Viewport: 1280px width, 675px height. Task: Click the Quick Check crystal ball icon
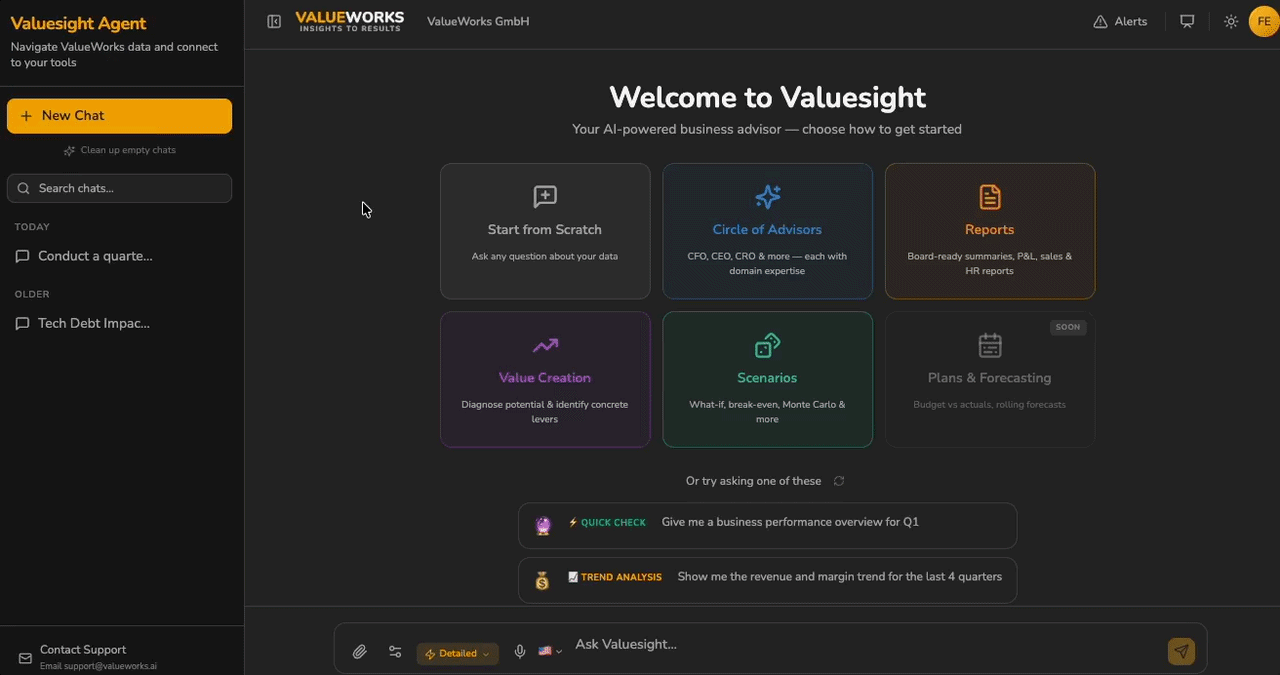click(543, 525)
